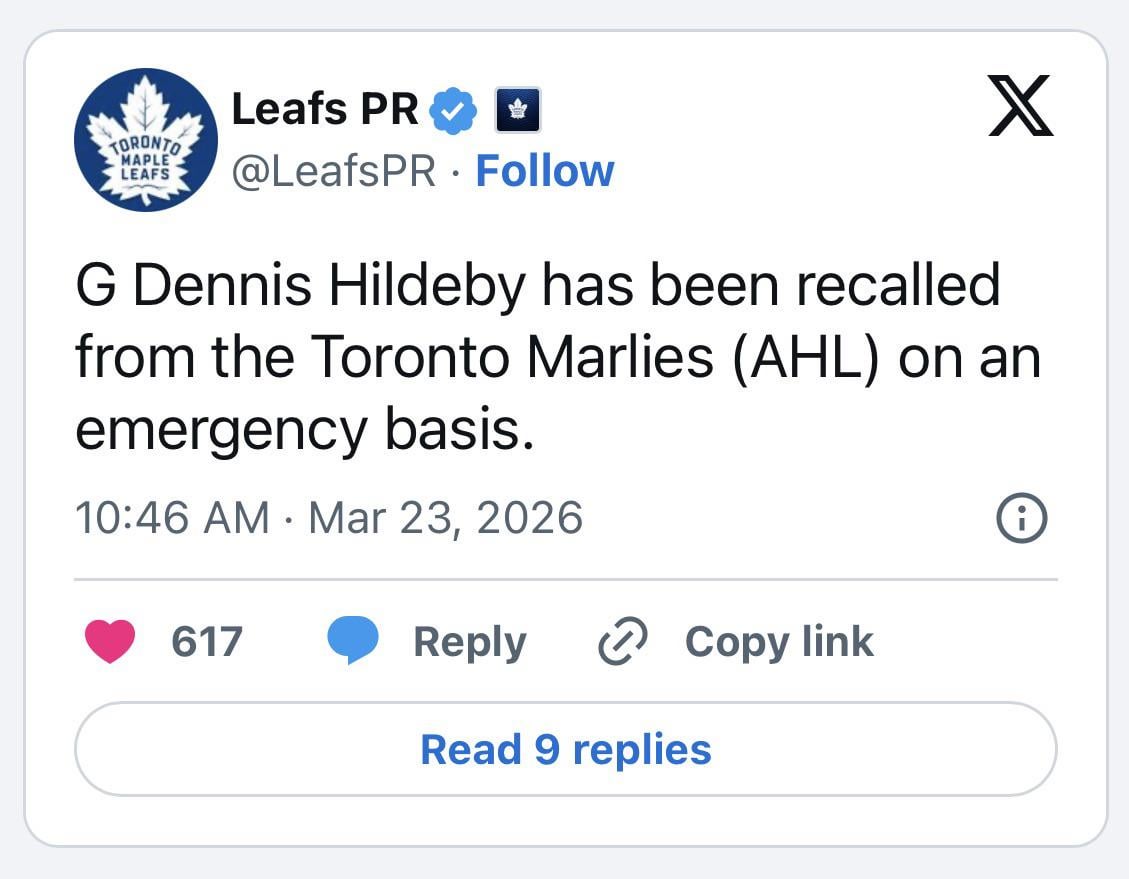Open the Read 9 replies button
Image resolution: width=1129 pixels, height=879 pixels.
(x=564, y=748)
